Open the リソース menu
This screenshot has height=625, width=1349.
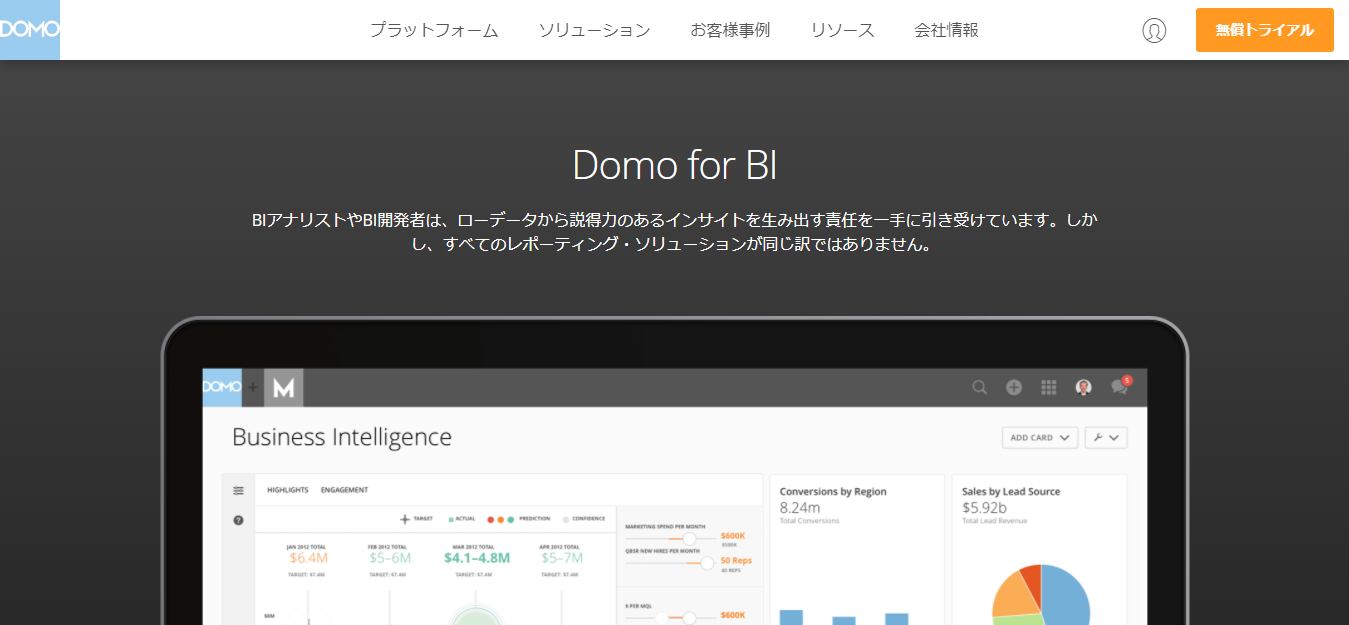pos(842,30)
